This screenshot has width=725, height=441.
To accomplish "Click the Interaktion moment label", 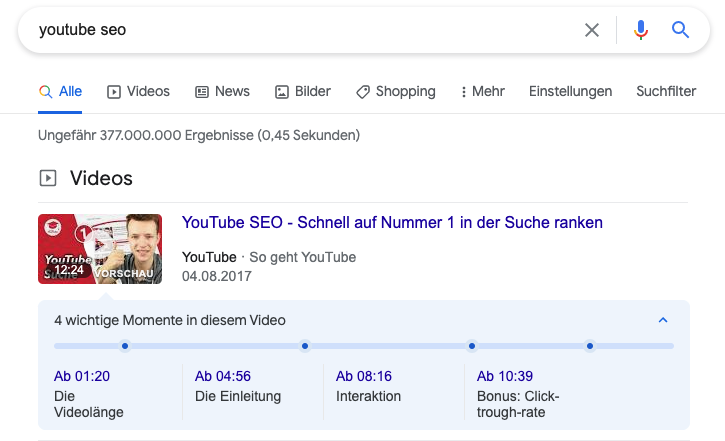I will [369, 396].
